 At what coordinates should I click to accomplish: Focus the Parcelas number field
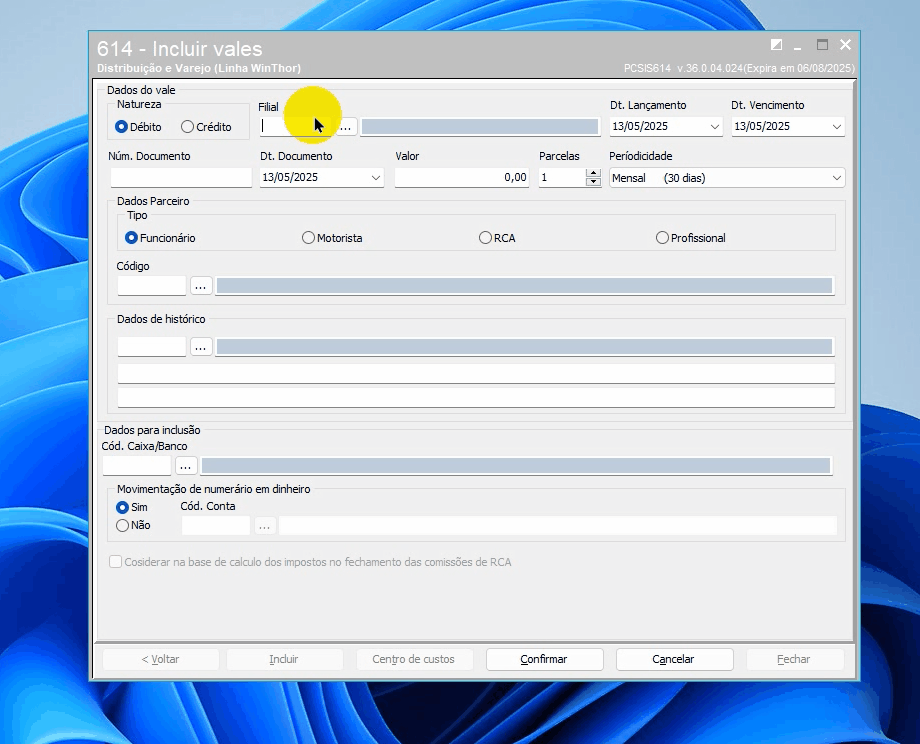pyautogui.click(x=562, y=178)
